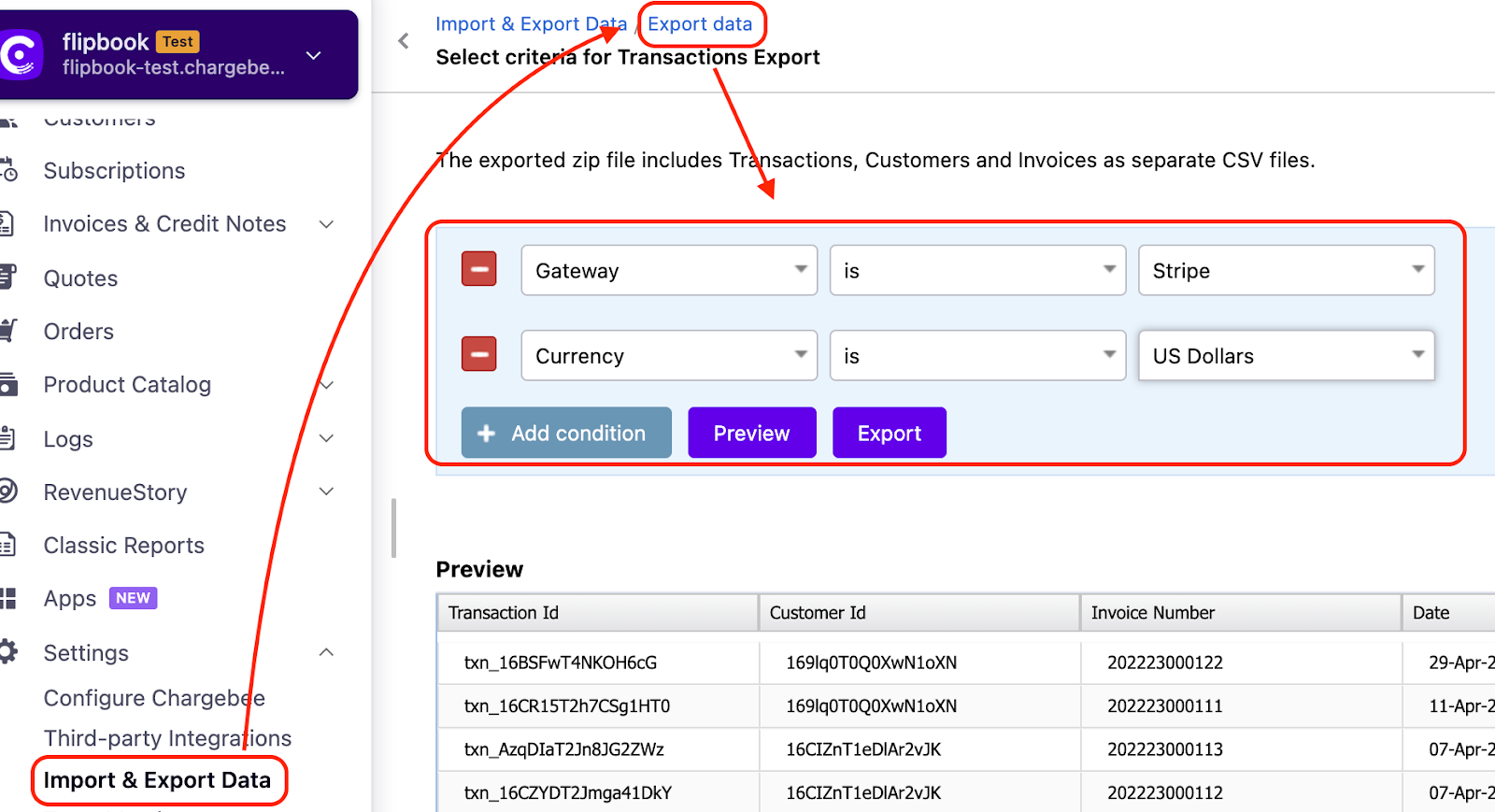
Task: Click invoice number 202223000113
Action: point(1165,749)
